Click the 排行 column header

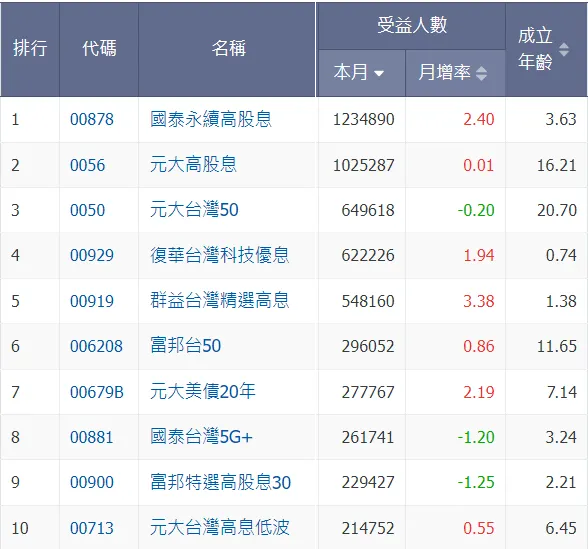pyautogui.click(x=30, y=49)
